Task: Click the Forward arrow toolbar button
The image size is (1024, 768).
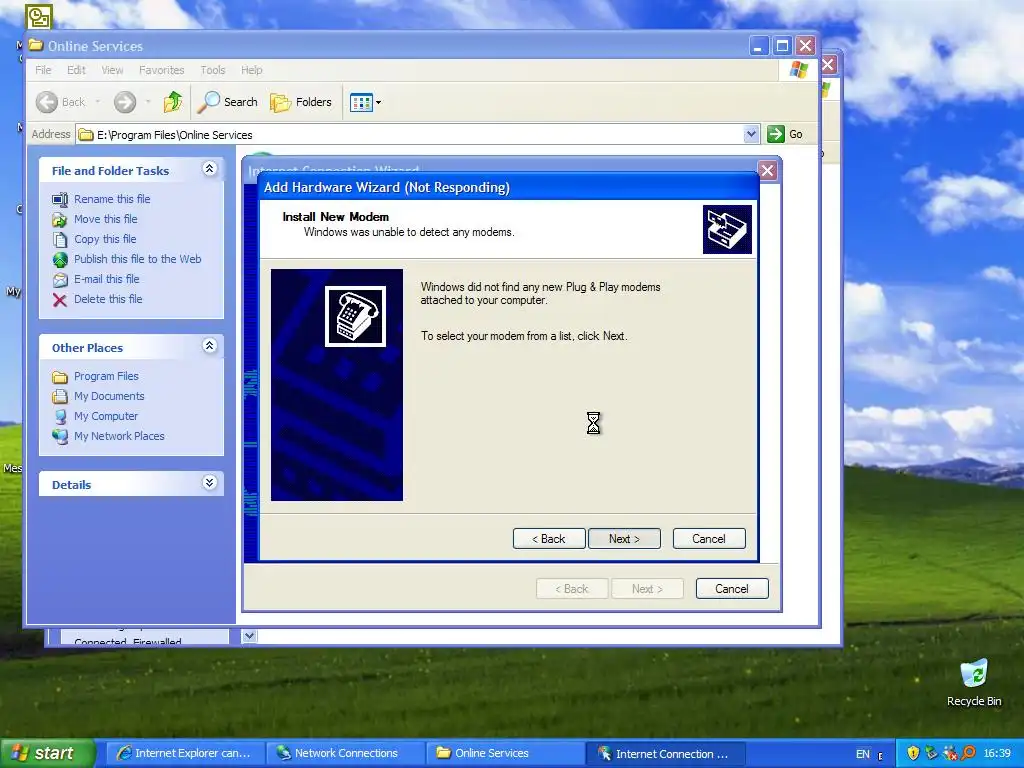Action: click(x=125, y=102)
